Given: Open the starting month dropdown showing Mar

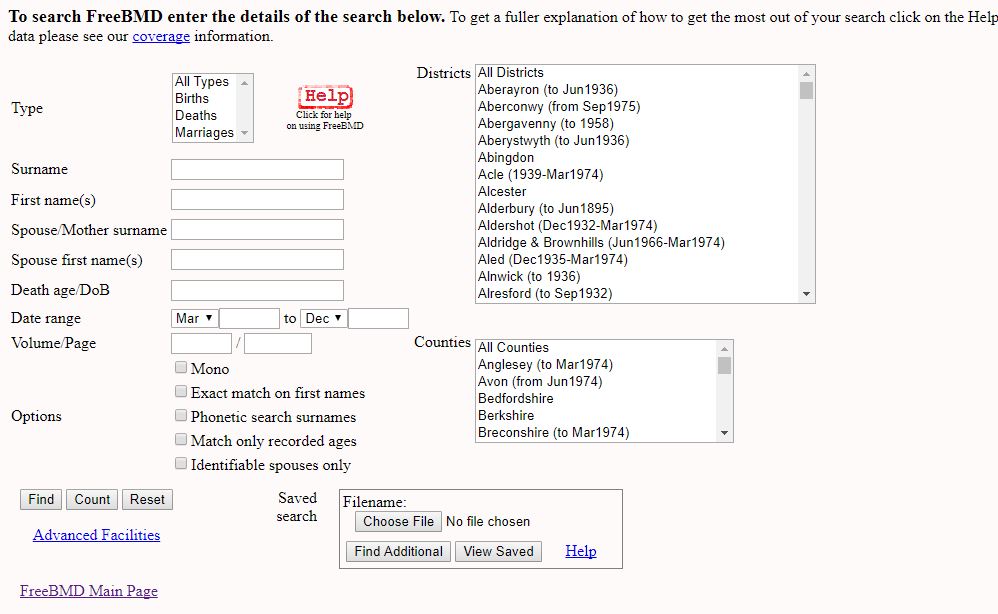Looking at the screenshot, I should pos(193,317).
